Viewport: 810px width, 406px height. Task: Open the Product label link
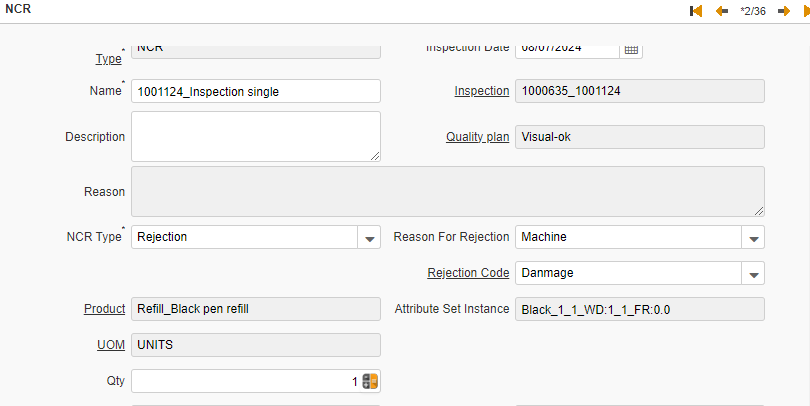(104, 309)
